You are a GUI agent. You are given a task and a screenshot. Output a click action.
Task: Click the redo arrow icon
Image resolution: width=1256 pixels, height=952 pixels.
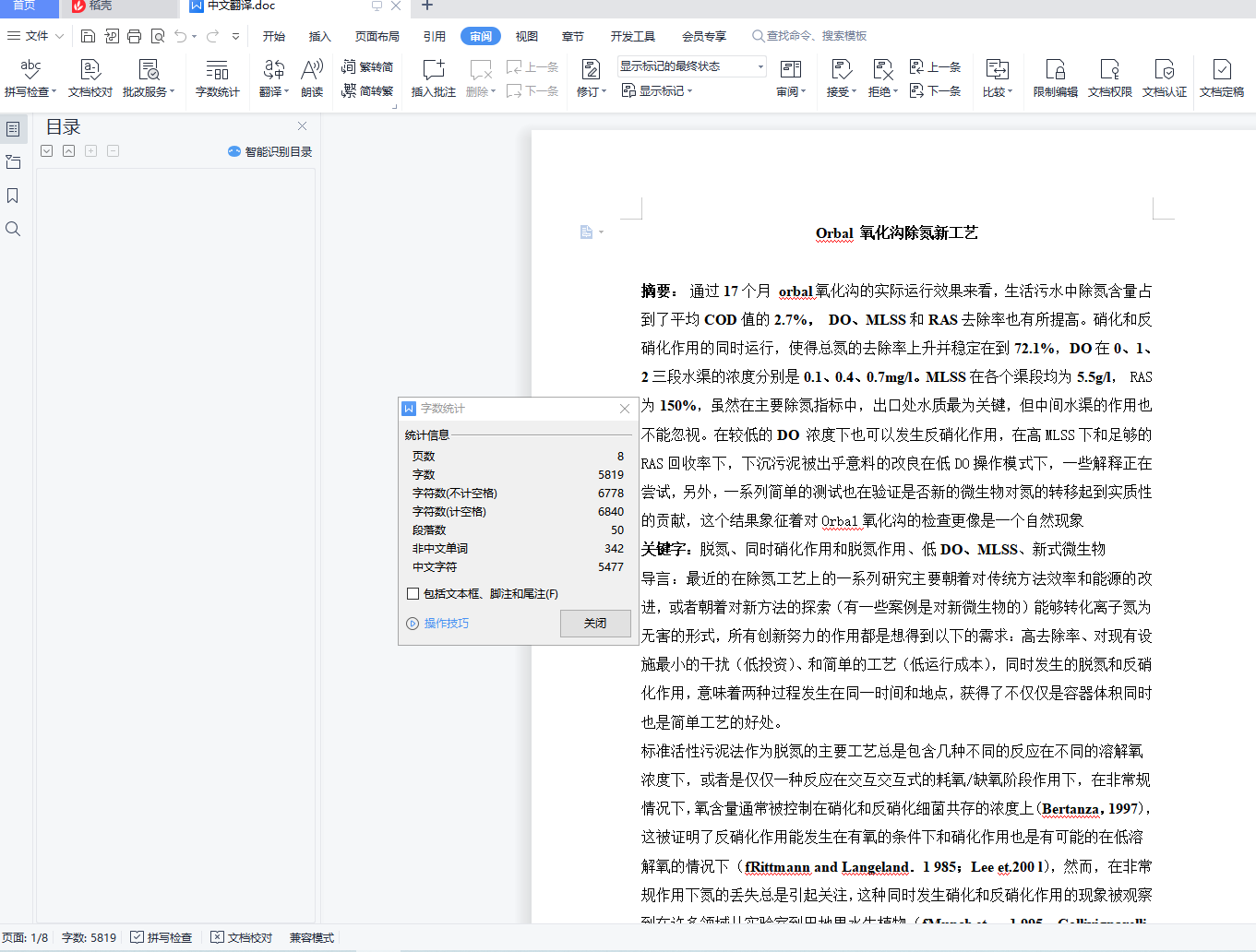213,36
